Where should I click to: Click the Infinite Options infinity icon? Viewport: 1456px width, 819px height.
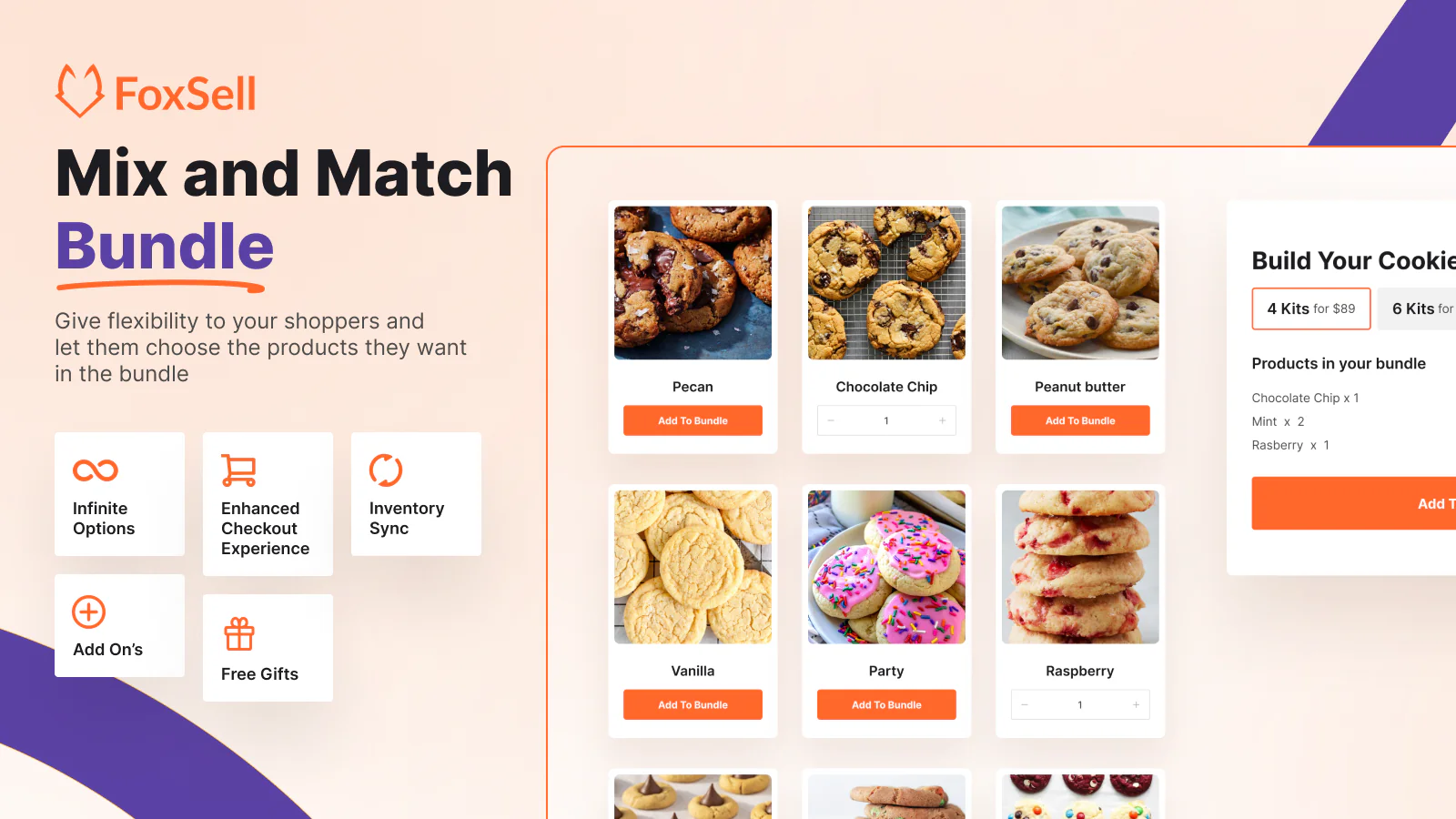tap(96, 470)
